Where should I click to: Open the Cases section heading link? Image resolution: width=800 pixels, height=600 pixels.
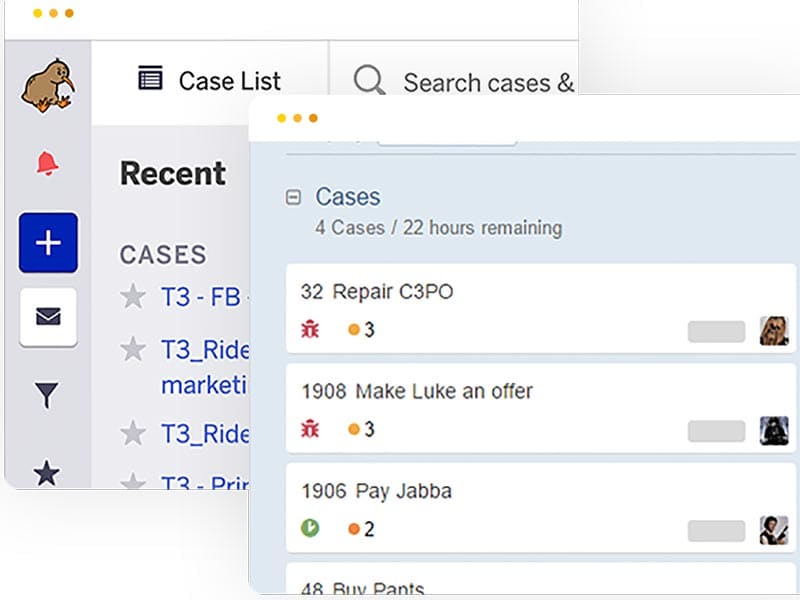click(348, 197)
